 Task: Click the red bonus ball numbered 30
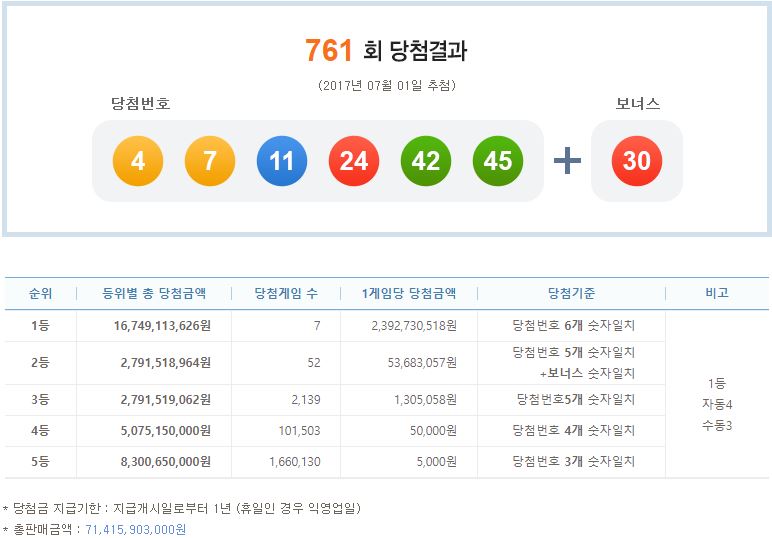pos(637,161)
